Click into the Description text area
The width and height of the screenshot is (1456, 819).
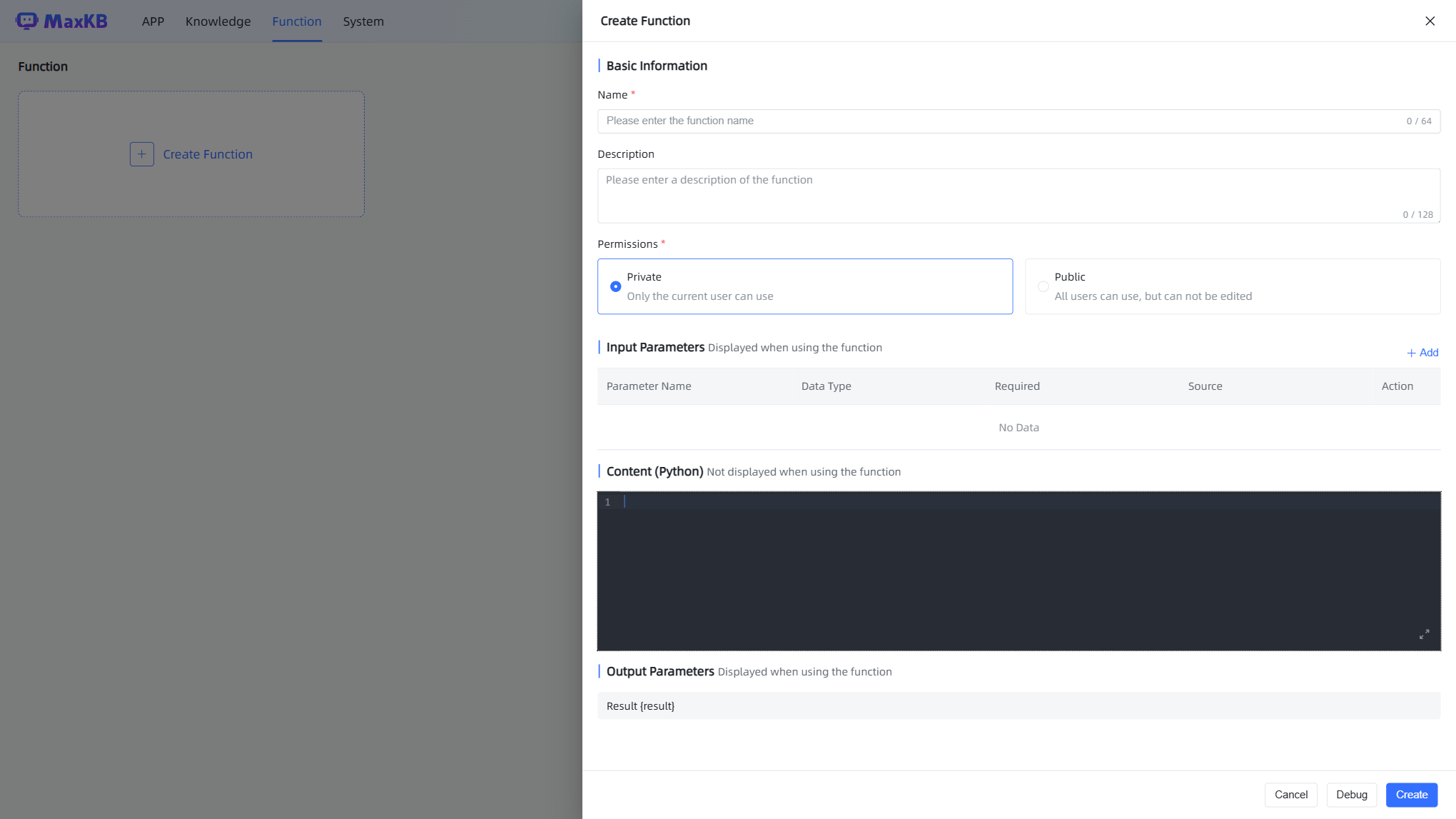pyautogui.click(x=999, y=194)
